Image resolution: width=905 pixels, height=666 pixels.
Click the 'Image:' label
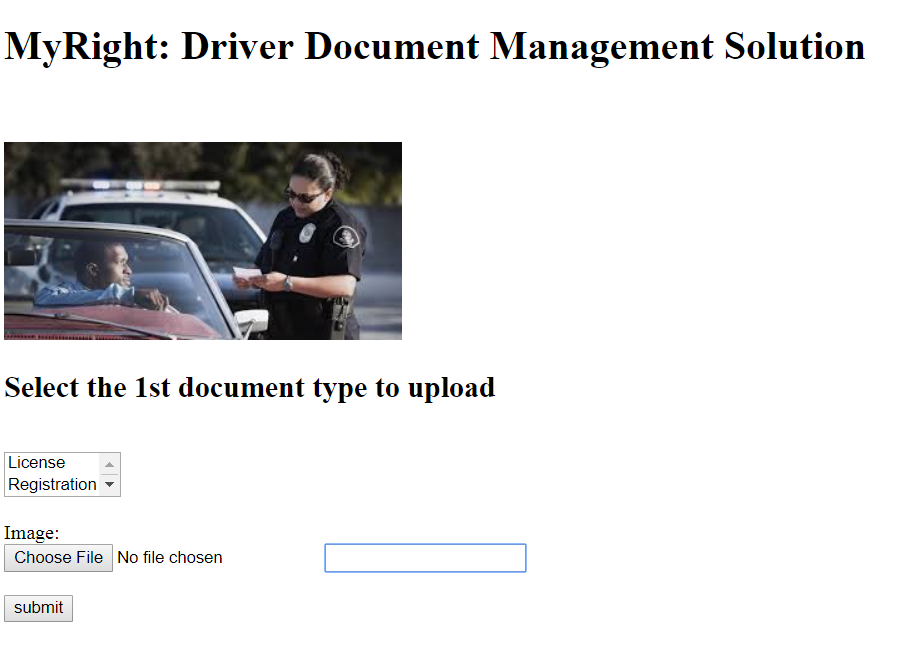click(x=32, y=533)
